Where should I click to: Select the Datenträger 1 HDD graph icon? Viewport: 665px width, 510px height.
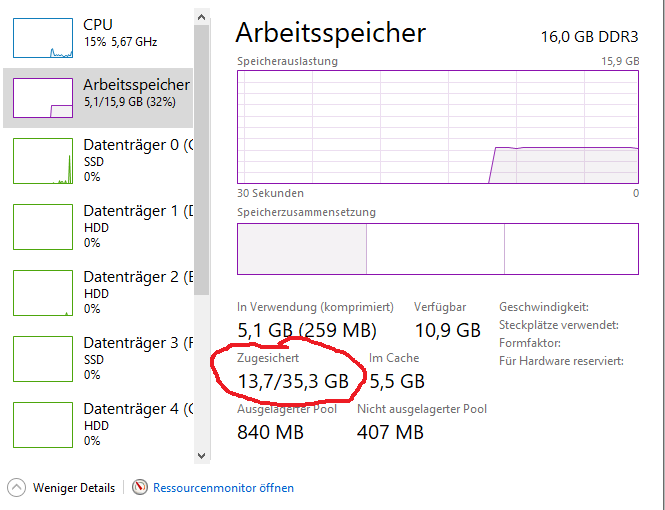click(x=43, y=226)
